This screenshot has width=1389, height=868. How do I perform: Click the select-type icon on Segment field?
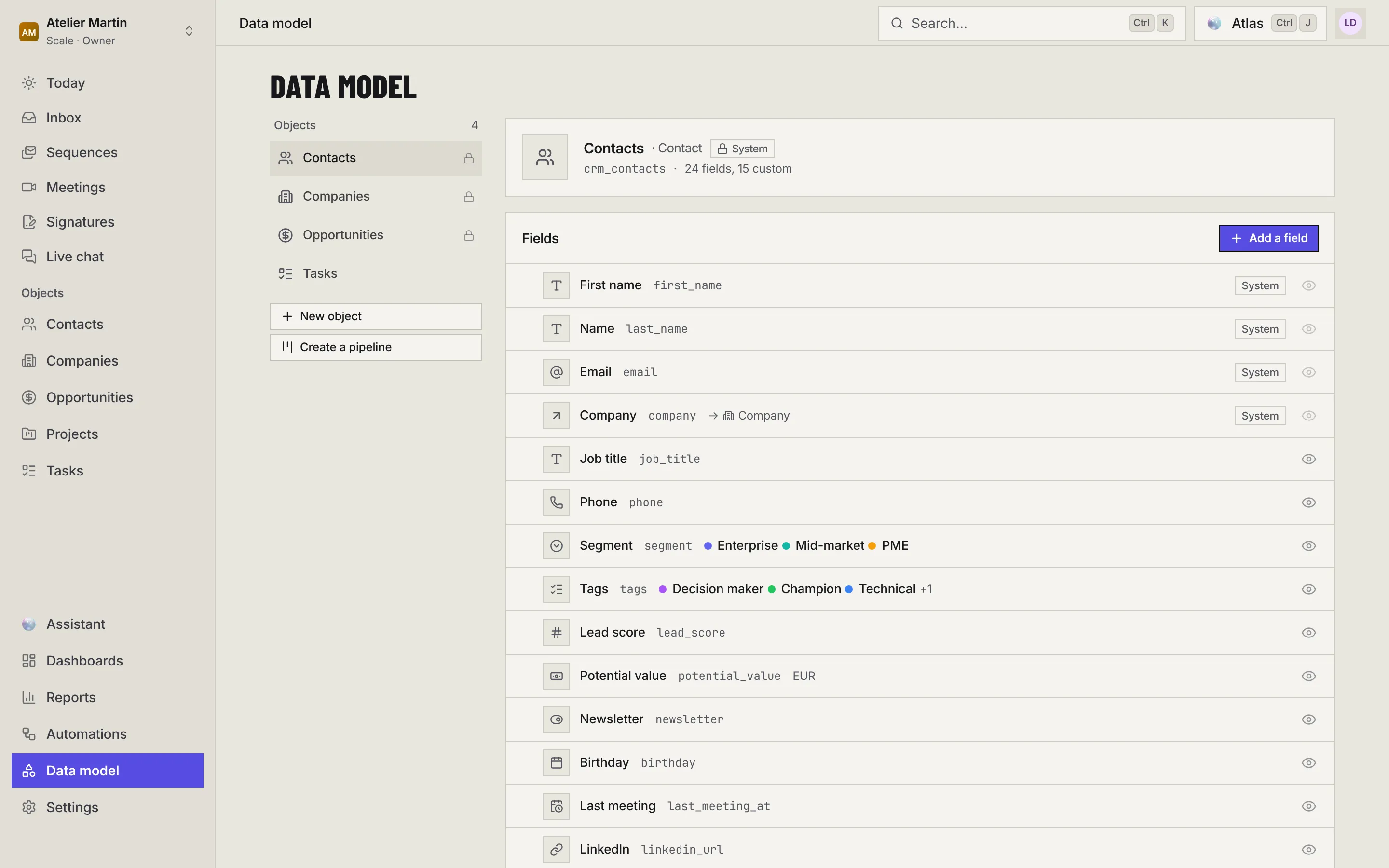(556, 546)
